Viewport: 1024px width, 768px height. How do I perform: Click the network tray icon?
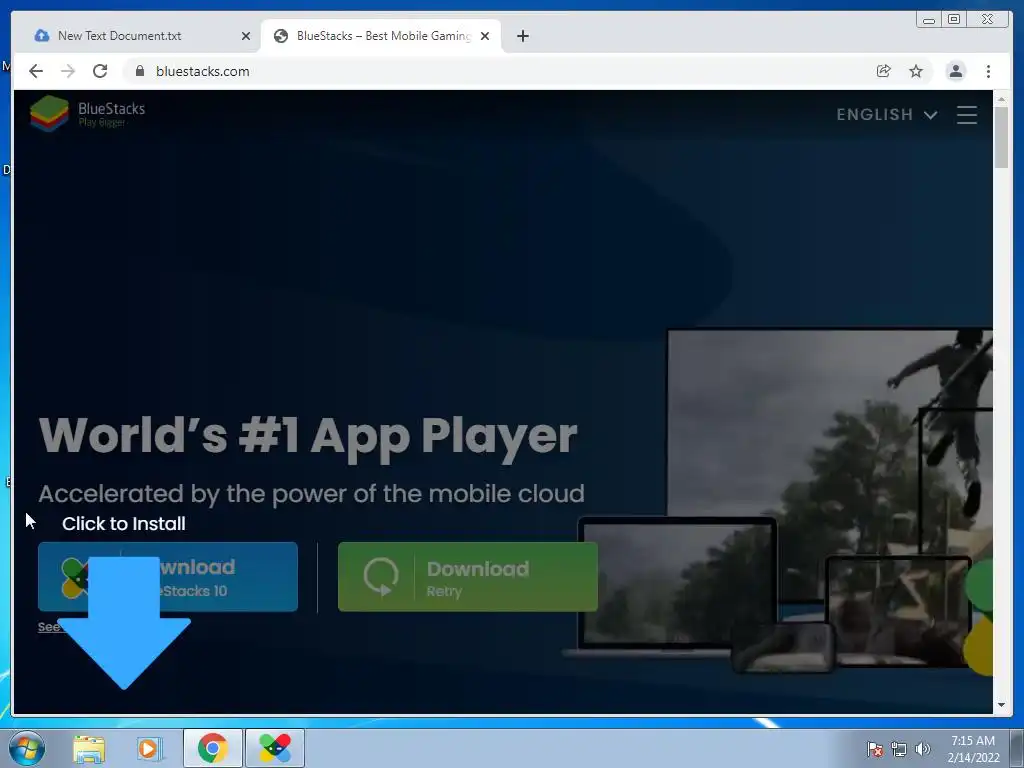[899, 749]
